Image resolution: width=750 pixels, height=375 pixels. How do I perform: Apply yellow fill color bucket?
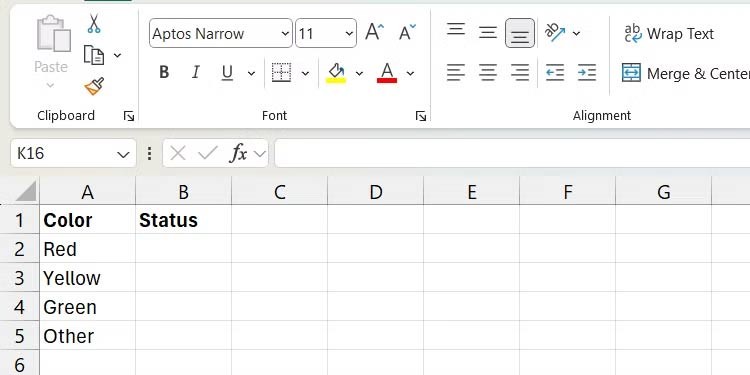336,73
